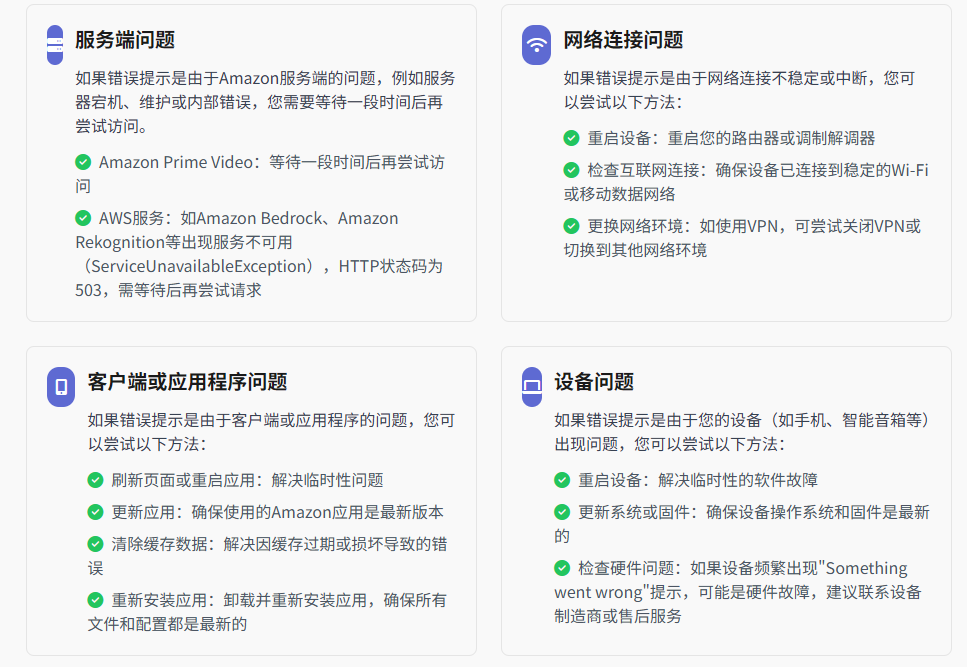Click the text 检查互联网连接：确保设备已连接到稳定的Wi-Fi
The width and height of the screenshot is (967, 667).
[x=746, y=182]
